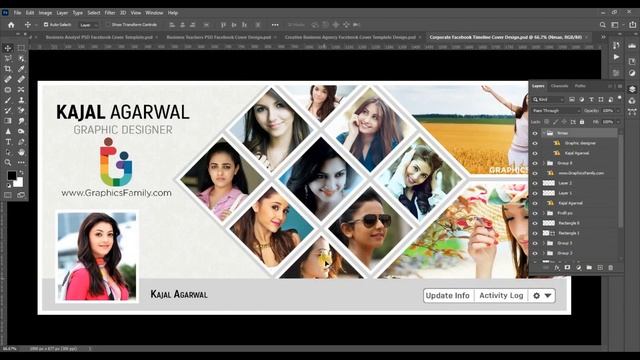
Task: Filter layers by pixel layers icon
Action: click(x=572, y=100)
